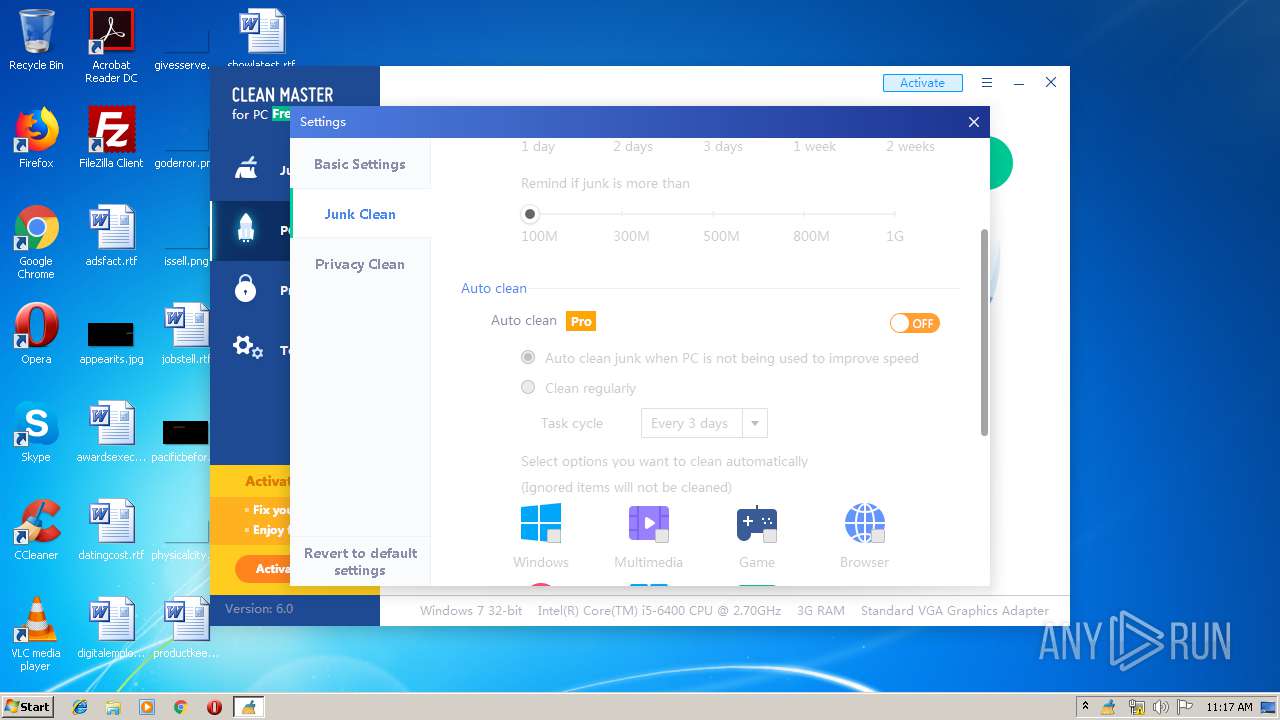Click the Activate button in the title bar

(922, 83)
